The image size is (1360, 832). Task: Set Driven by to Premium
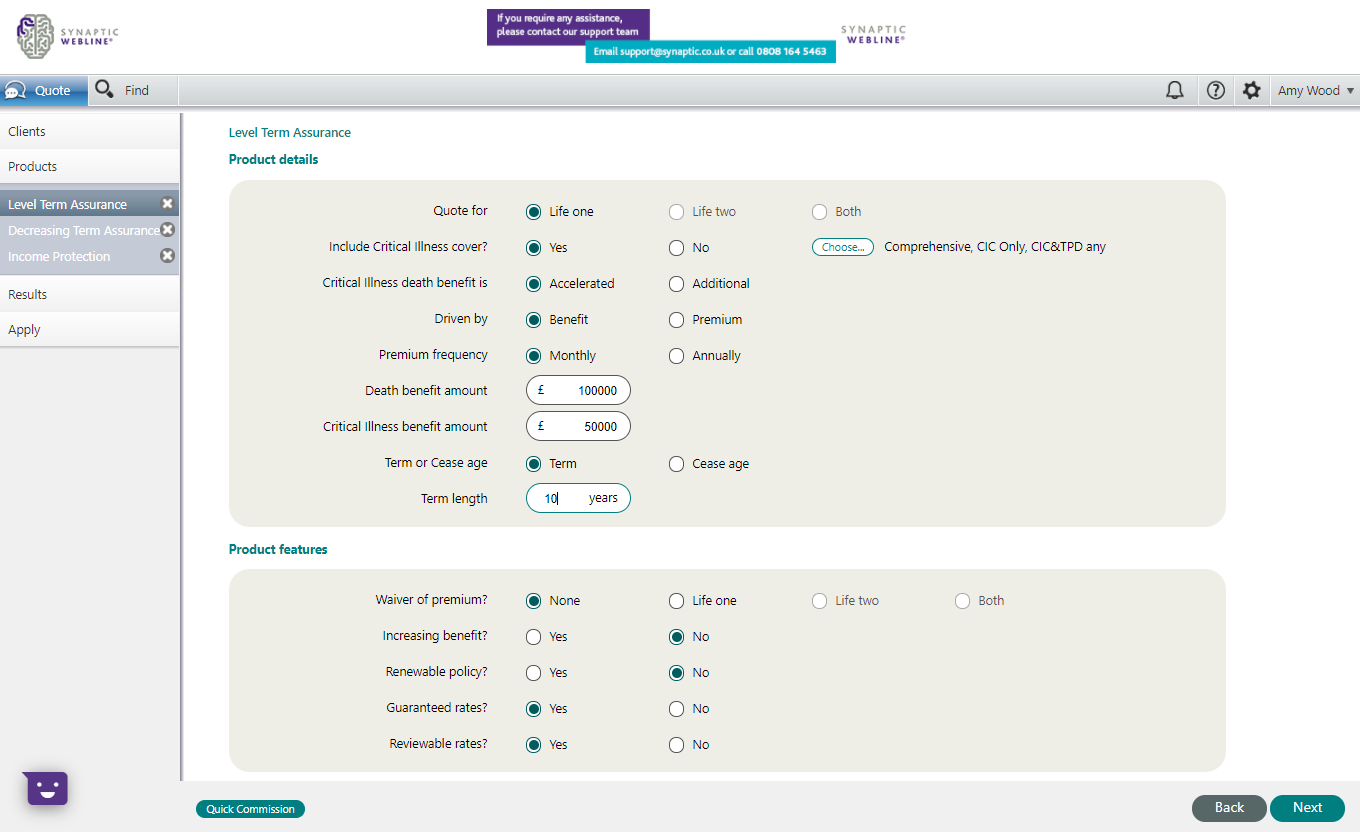[677, 320]
